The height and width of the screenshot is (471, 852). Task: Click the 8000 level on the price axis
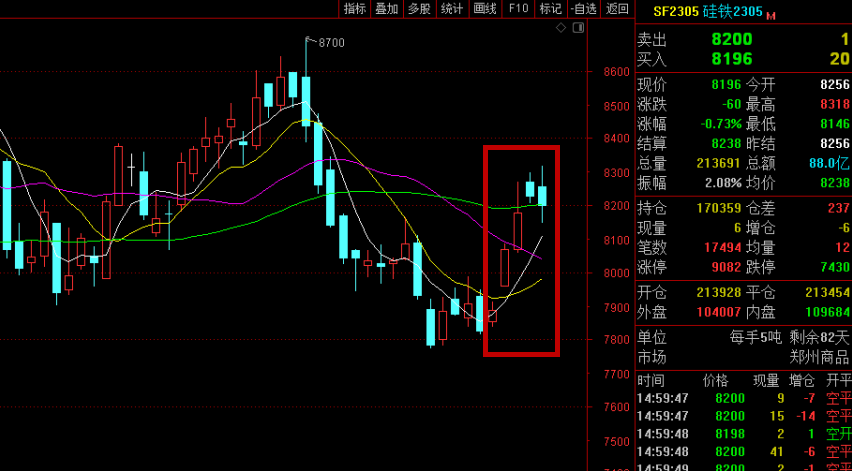(x=616, y=274)
